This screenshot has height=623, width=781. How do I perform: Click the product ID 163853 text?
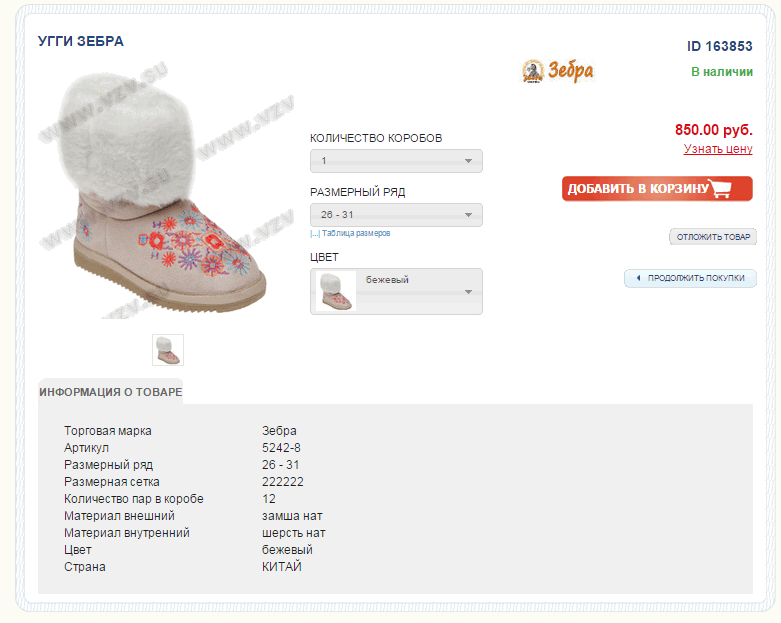(x=720, y=46)
